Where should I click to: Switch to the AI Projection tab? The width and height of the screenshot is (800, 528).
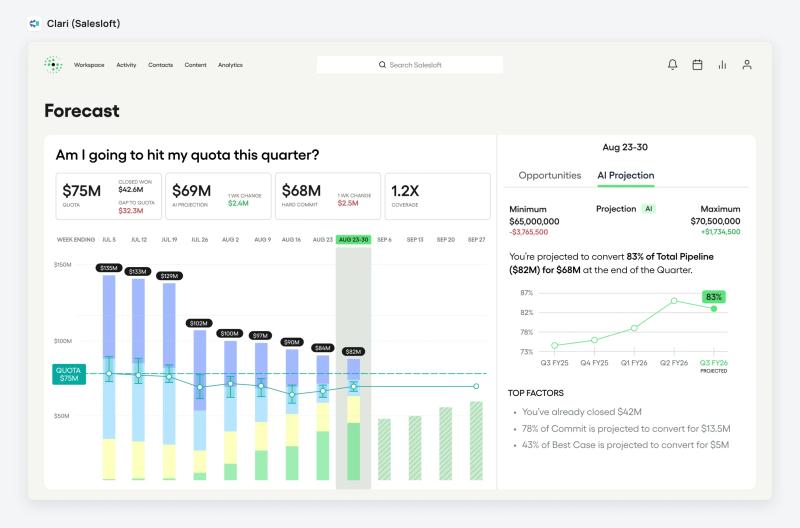click(x=626, y=175)
